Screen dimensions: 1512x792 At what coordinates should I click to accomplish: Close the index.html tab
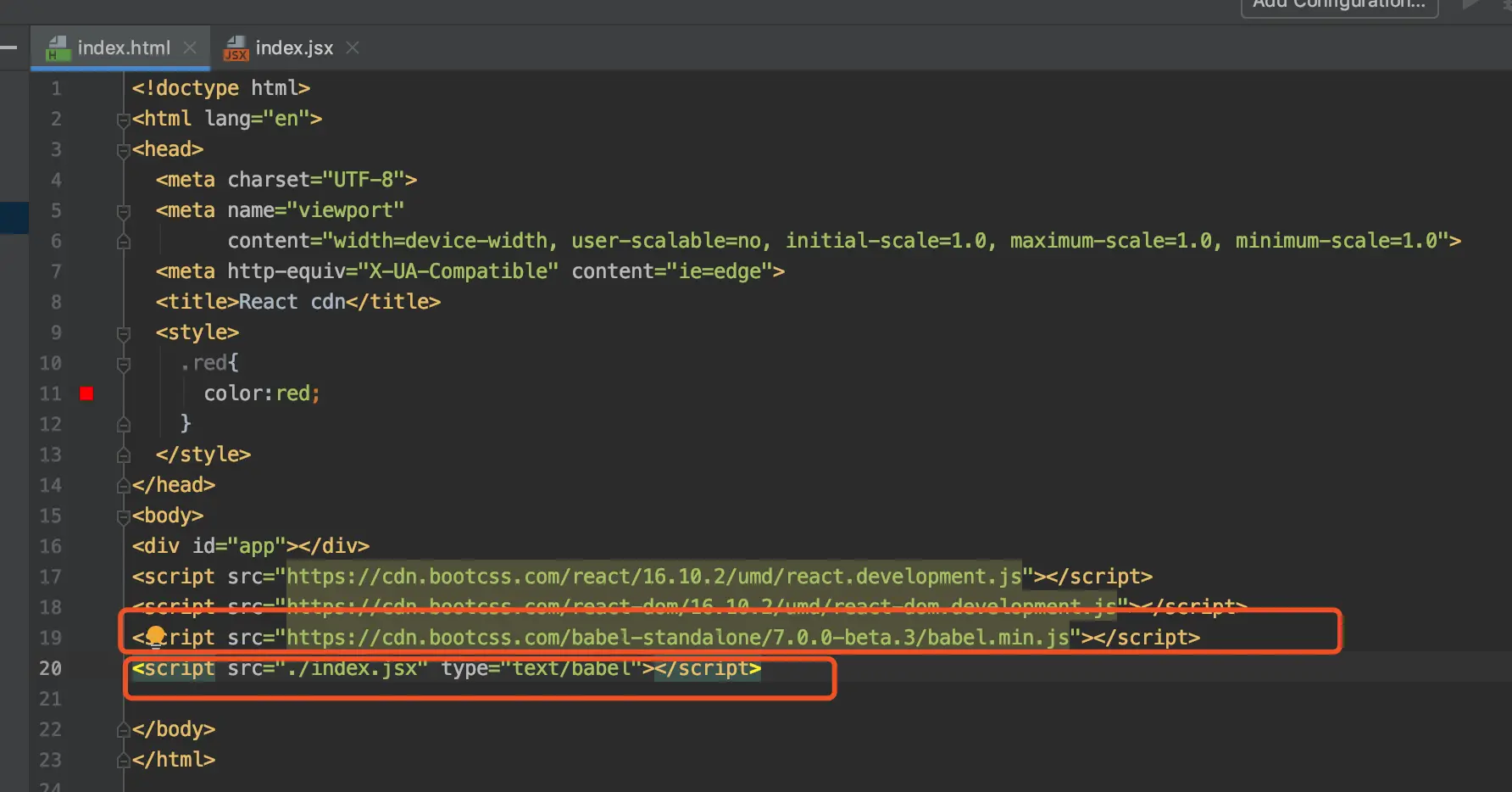[x=190, y=48]
